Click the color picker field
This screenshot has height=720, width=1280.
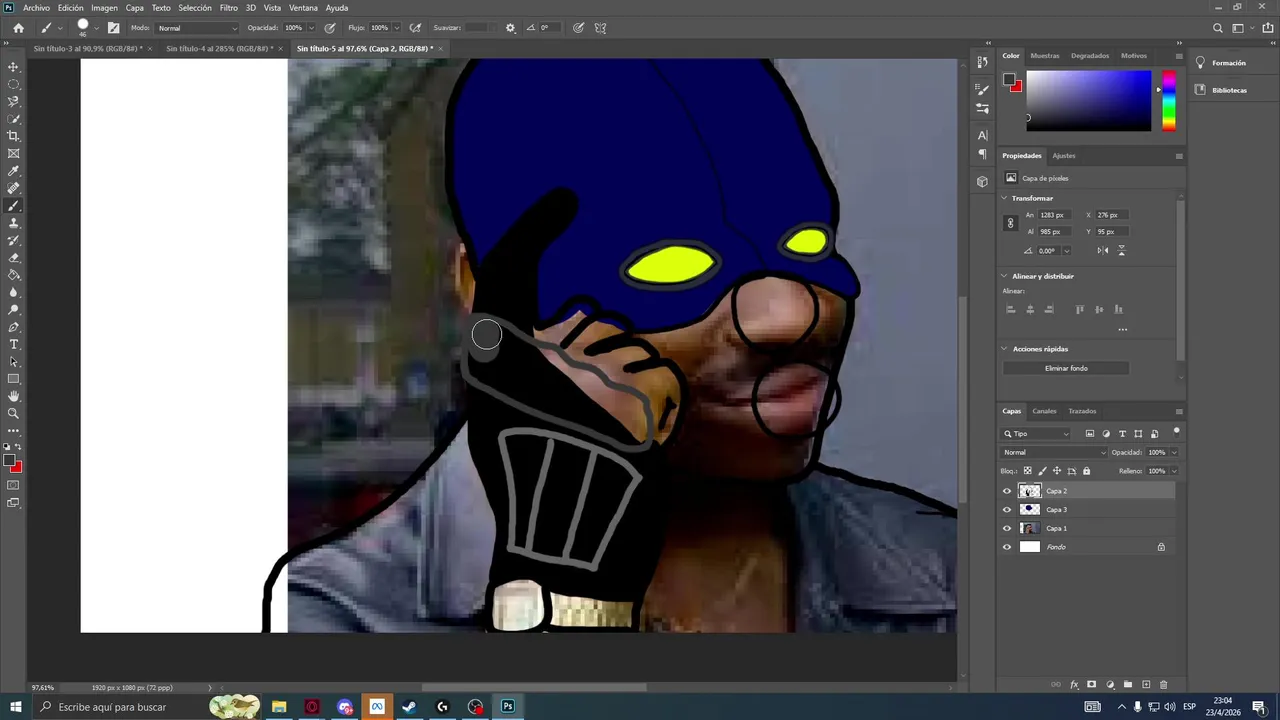1088,101
